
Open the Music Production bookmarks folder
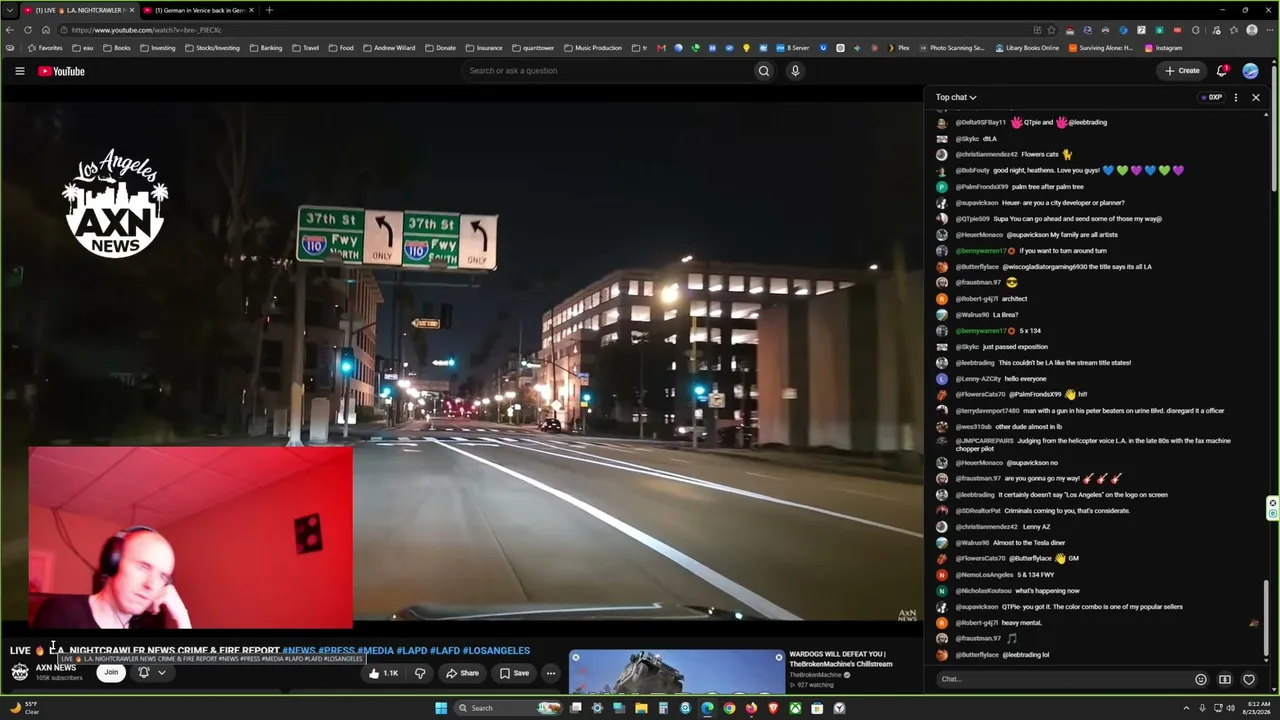[593, 48]
